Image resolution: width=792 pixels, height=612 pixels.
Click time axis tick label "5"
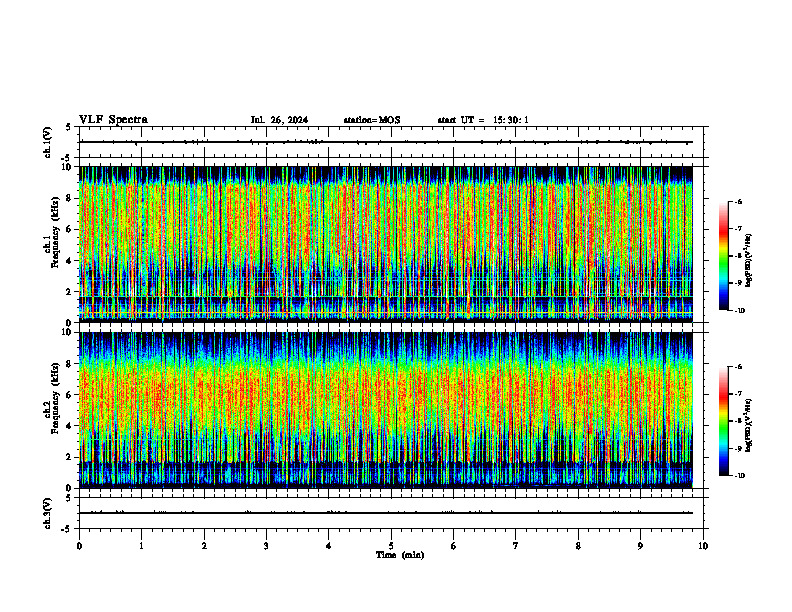[x=391, y=546]
